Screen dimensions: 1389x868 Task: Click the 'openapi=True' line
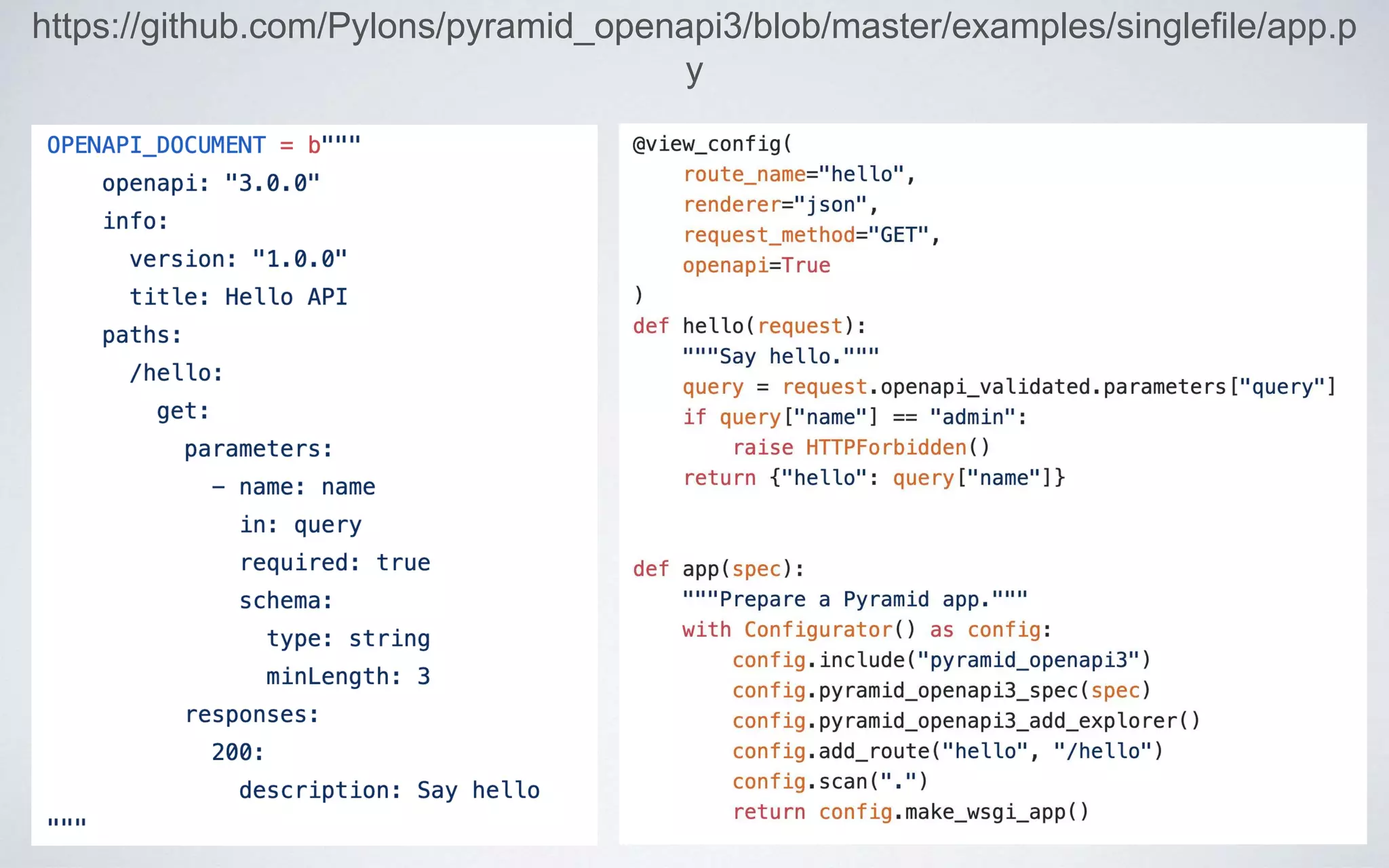[756, 265]
